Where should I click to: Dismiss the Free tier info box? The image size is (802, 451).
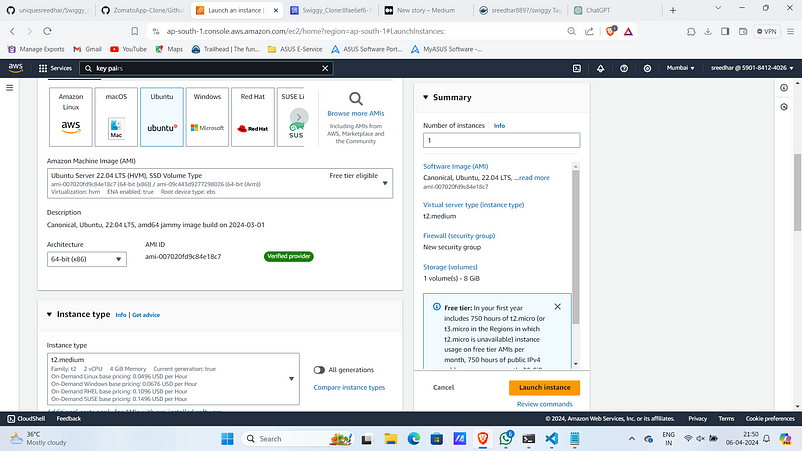click(x=558, y=307)
